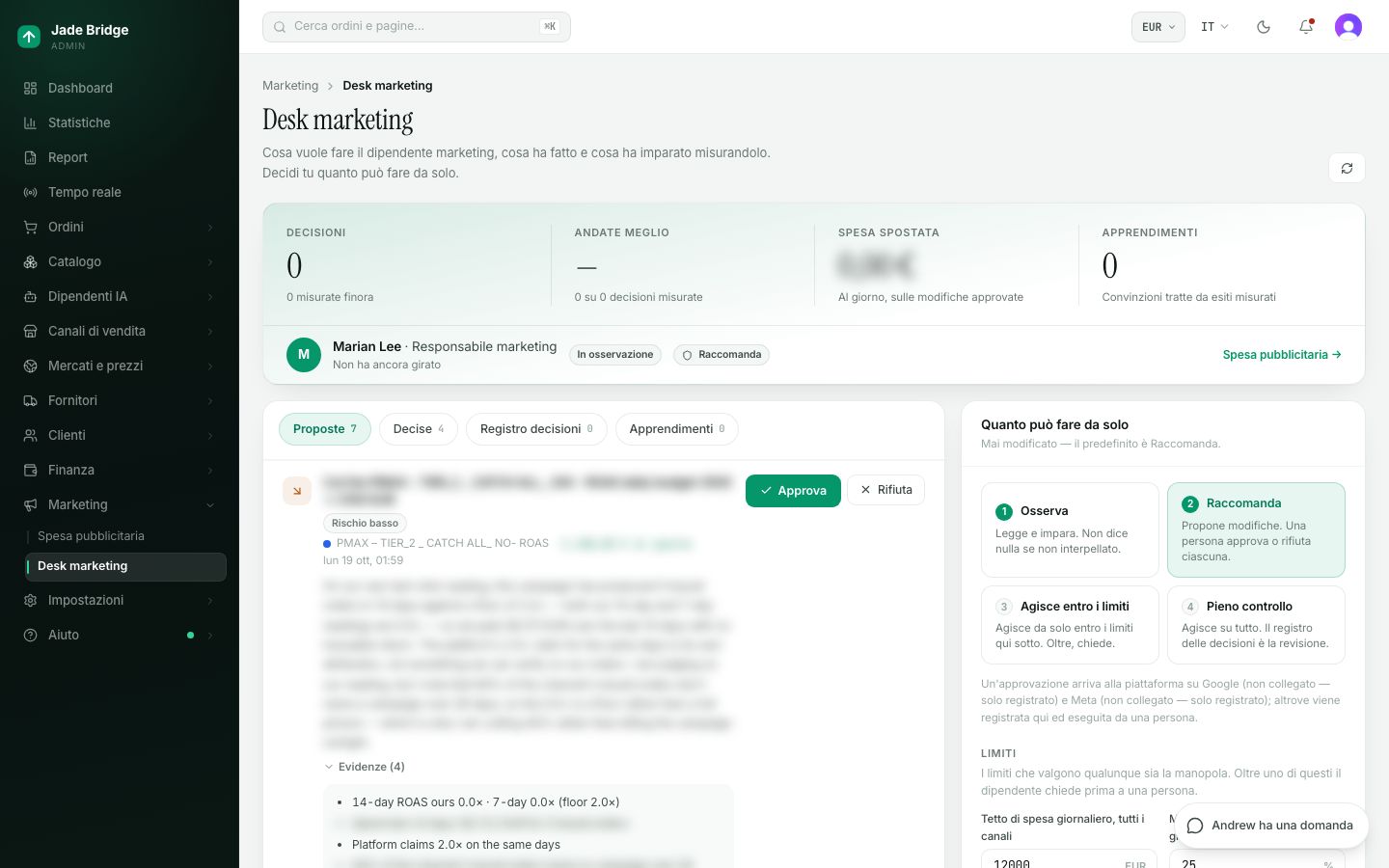Expand the Impostazioni chevron

(210, 601)
